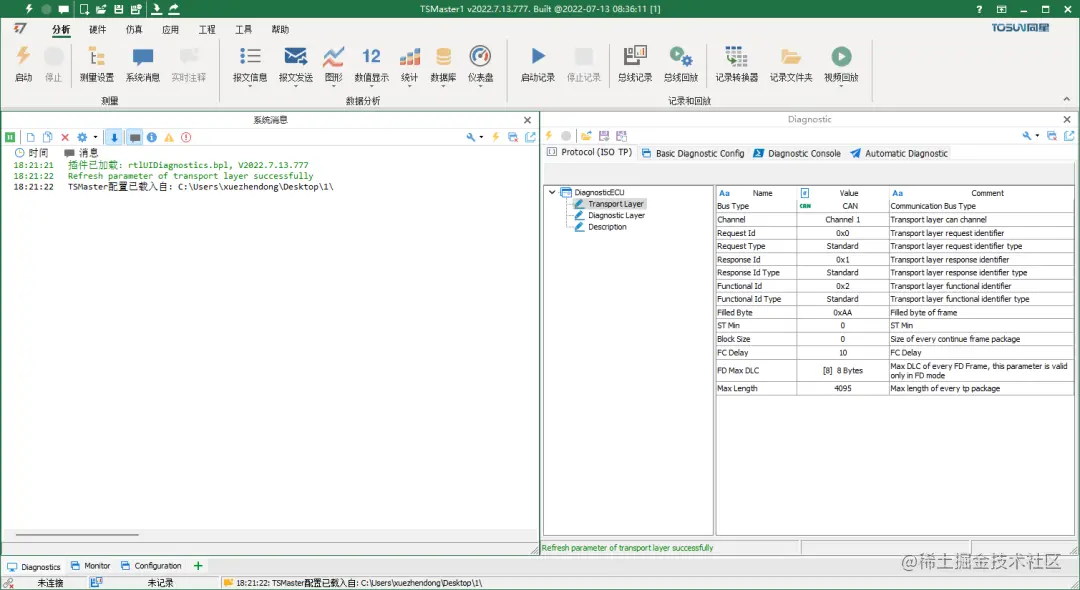Open wrench dropdown in Diagnostic panel

tap(1037, 136)
